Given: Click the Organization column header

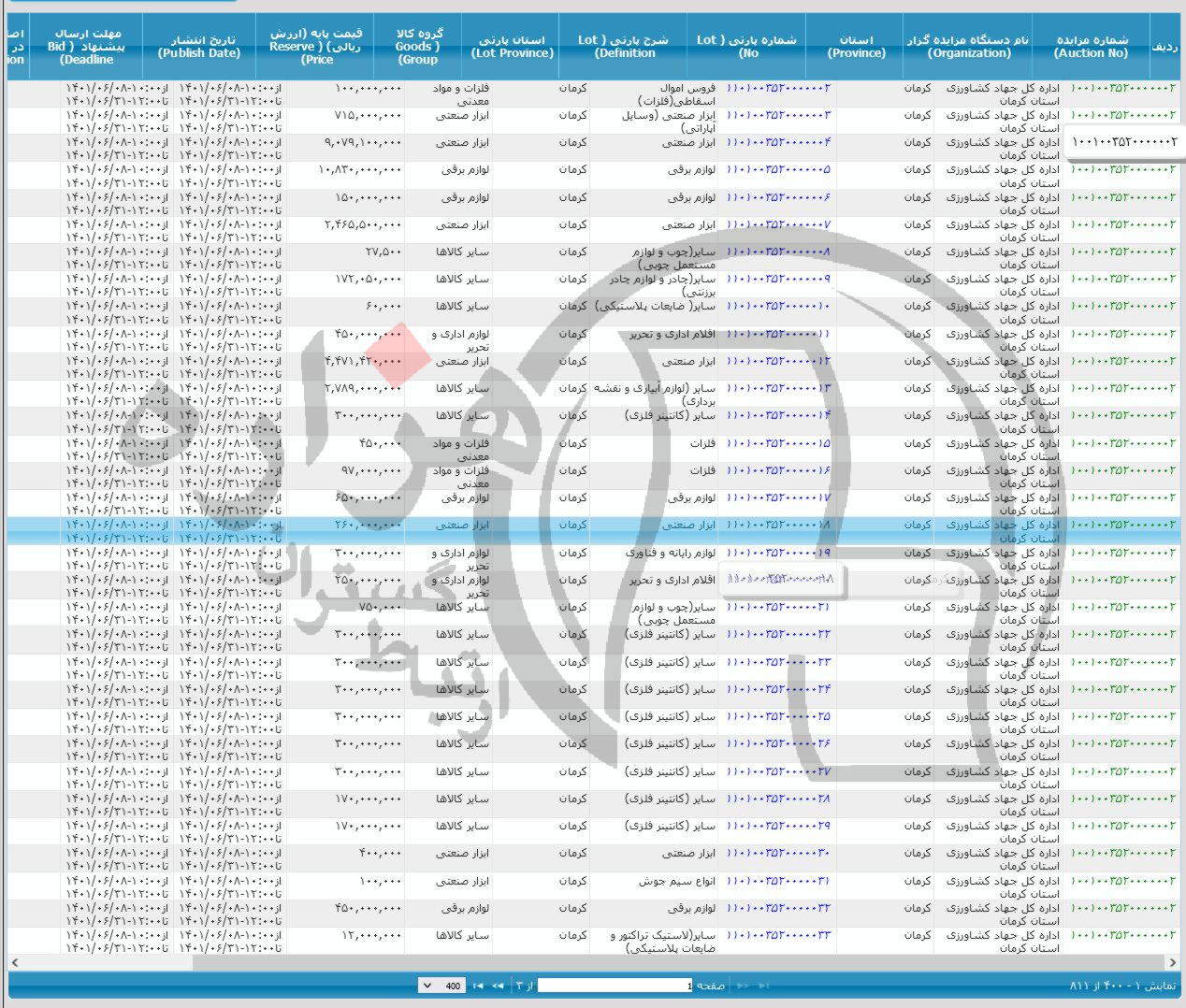Looking at the screenshot, I should coord(968,47).
